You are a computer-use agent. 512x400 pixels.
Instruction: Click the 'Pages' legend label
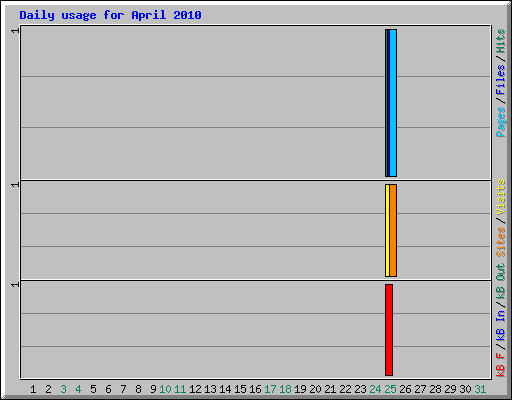point(500,122)
